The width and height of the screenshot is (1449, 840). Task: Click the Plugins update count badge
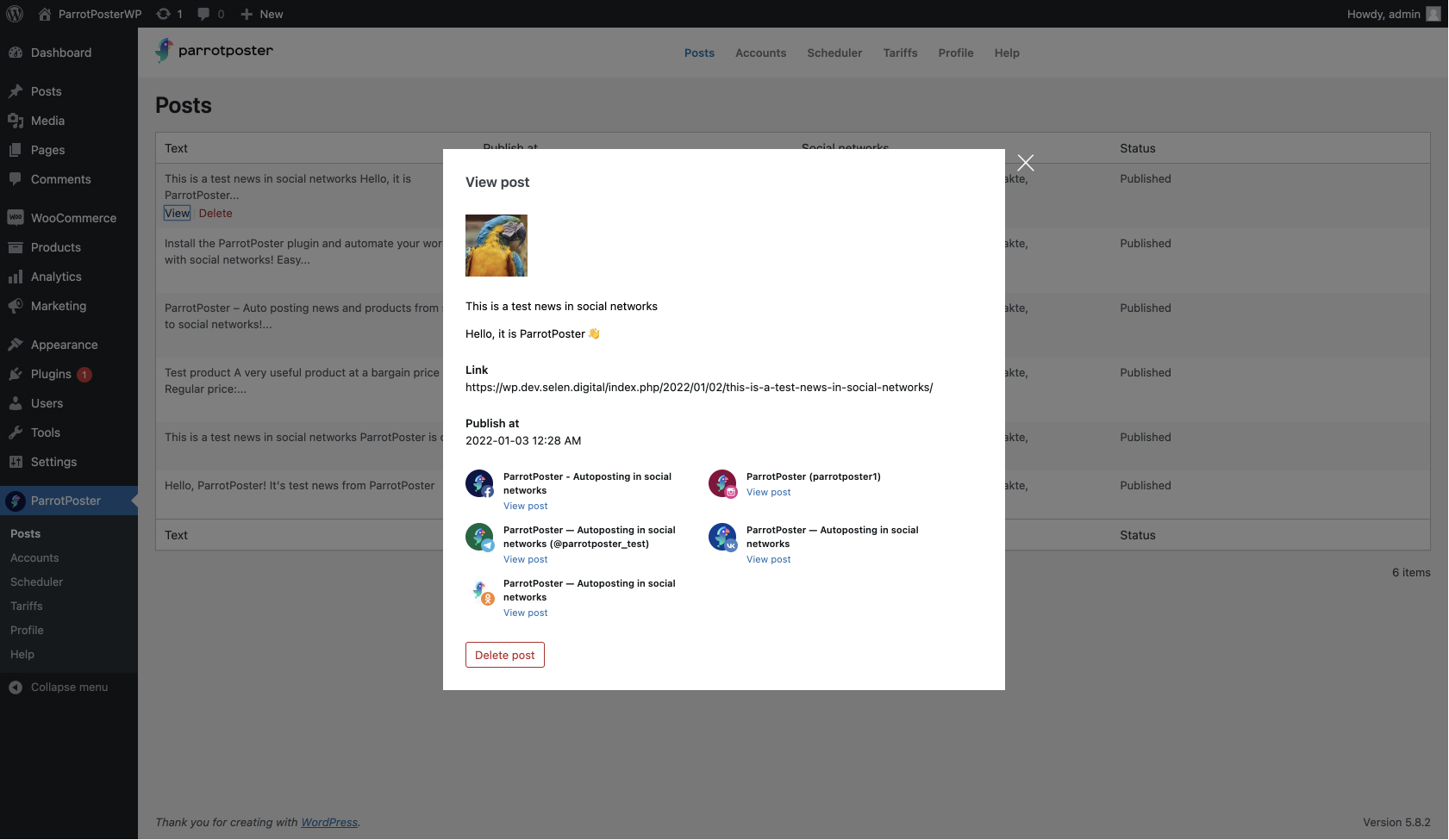pos(84,375)
